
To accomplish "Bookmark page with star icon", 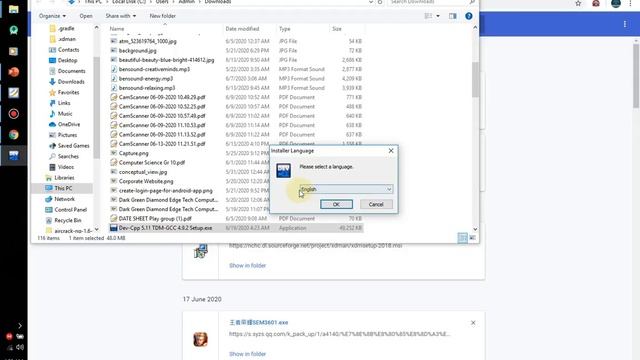I will click(x=578, y=3).
